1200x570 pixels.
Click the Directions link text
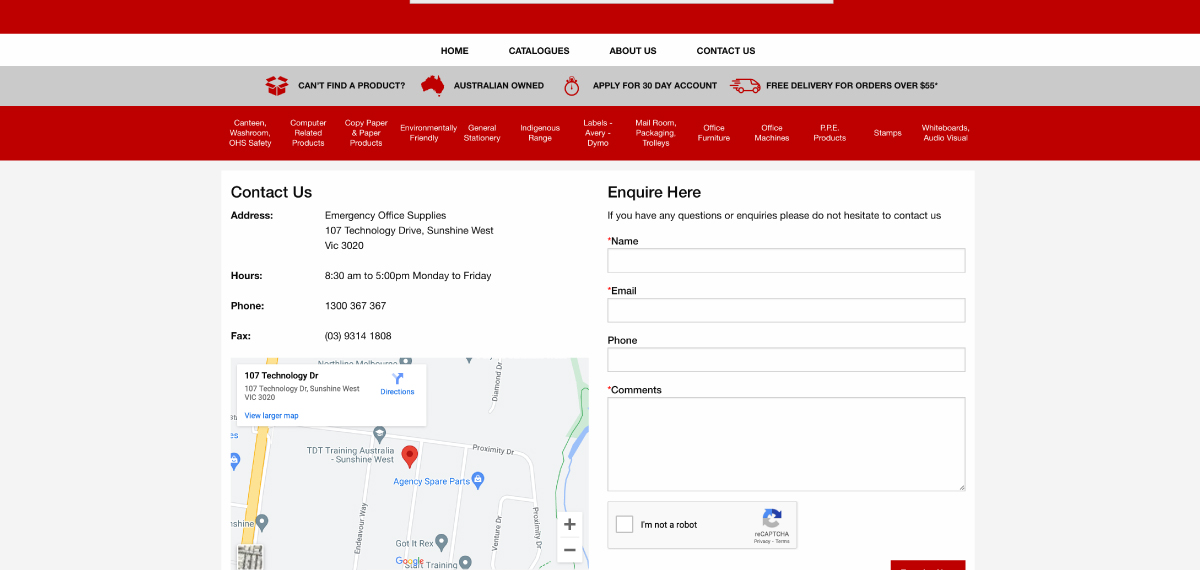point(397,392)
